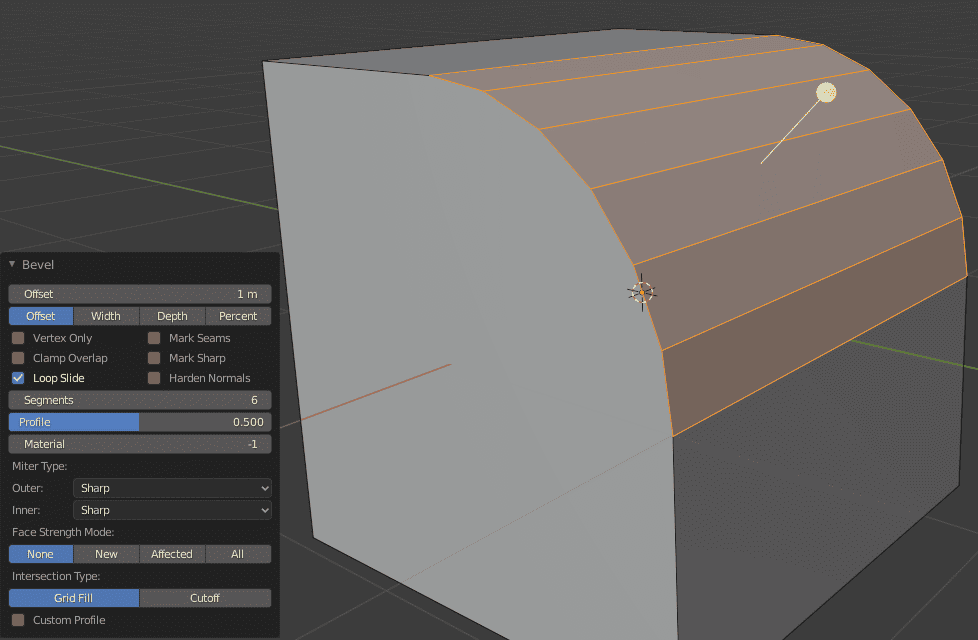The height and width of the screenshot is (640, 978).
Task: Switch bevel width type to Width
Action: pos(106,315)
